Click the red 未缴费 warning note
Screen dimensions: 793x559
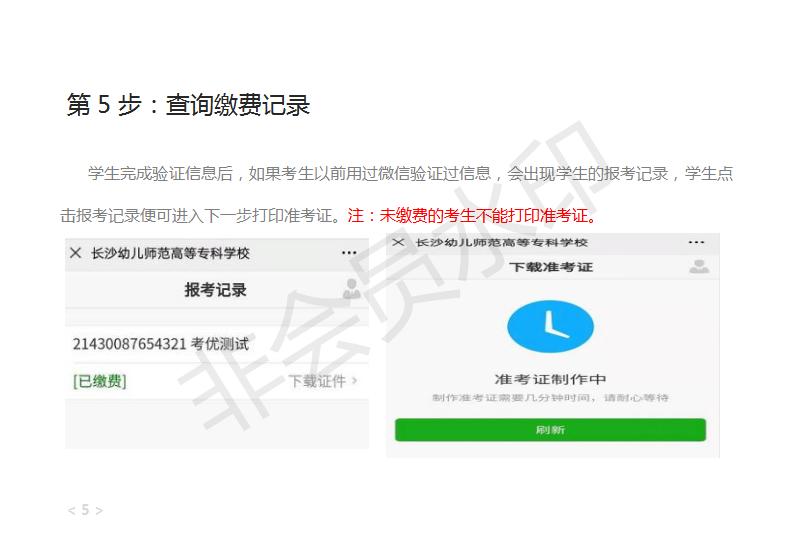[473, 216]
